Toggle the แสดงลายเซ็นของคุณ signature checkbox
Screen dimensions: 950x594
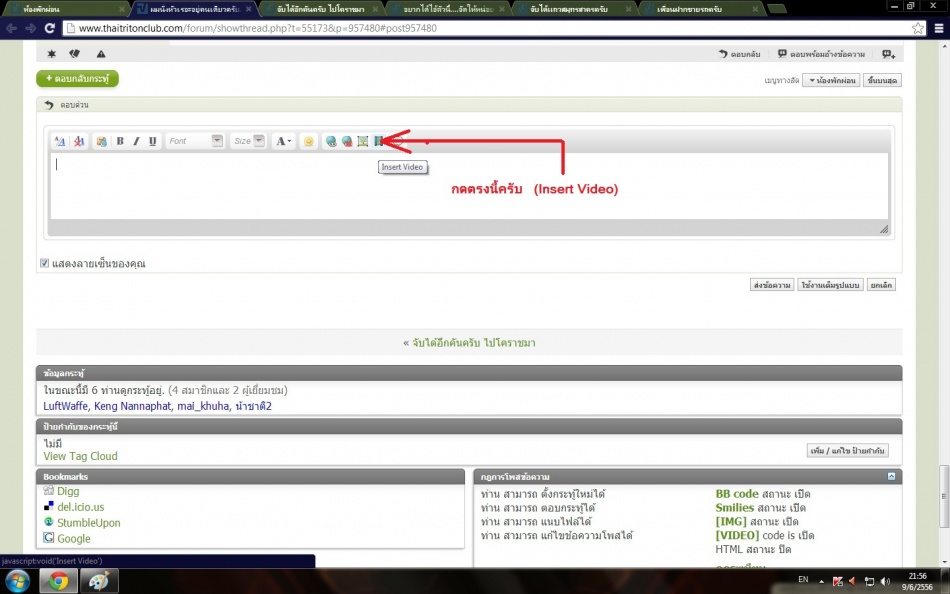[x=45, y=263]
